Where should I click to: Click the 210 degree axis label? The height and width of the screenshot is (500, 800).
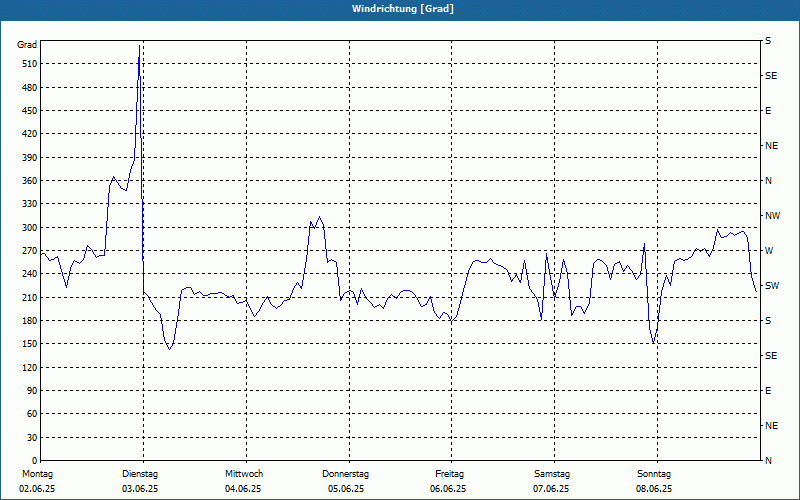30,297
